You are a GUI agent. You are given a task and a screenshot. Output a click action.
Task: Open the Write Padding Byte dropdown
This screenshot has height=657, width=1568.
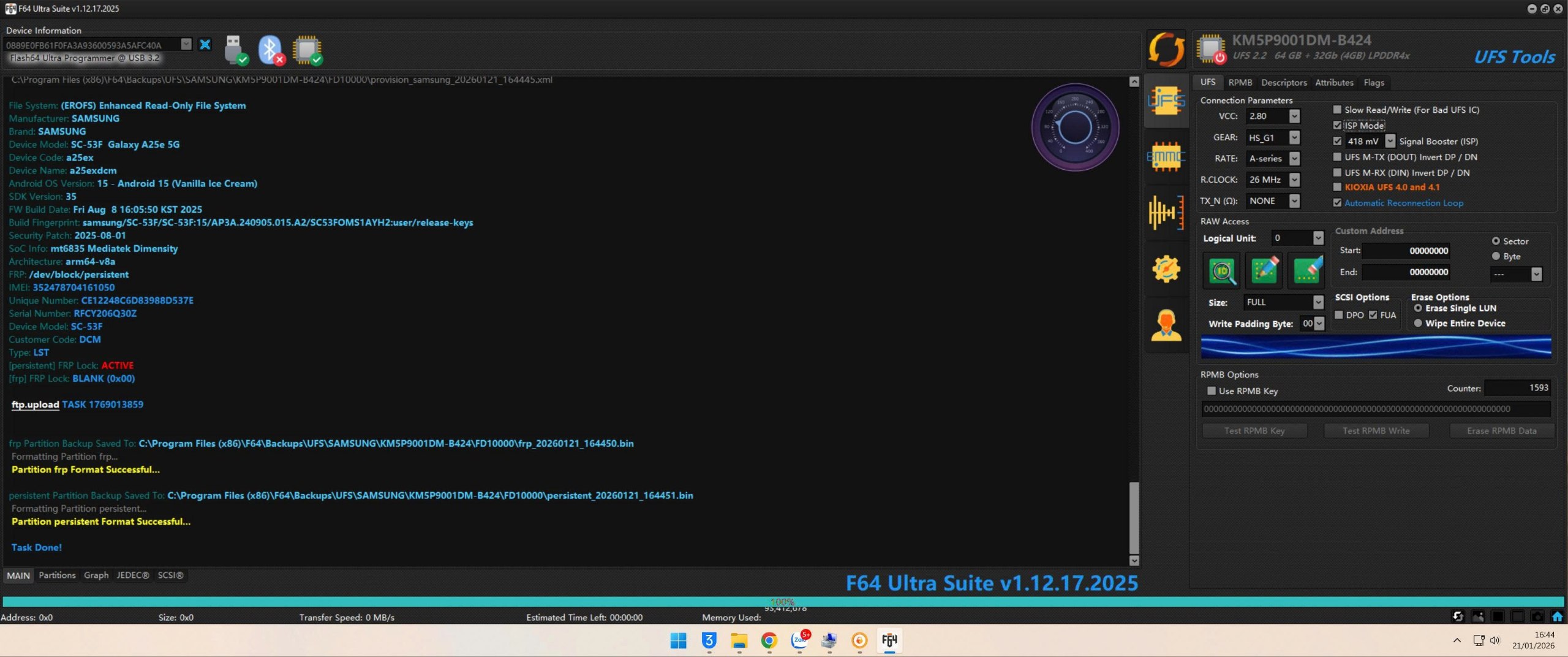1319,324
